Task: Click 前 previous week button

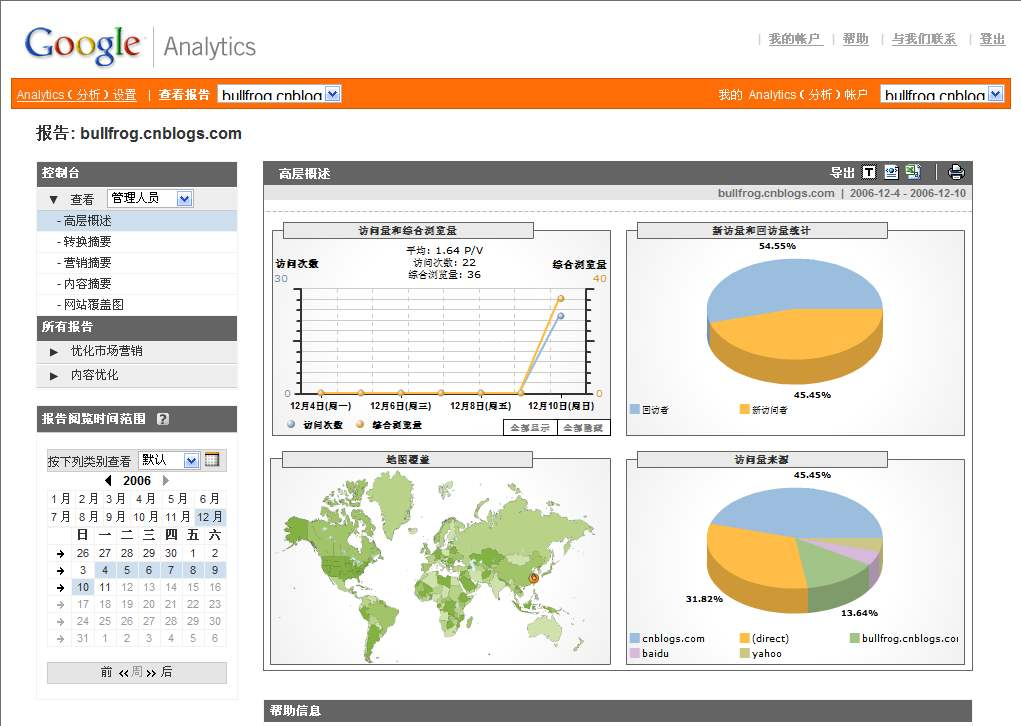Action: pyautogui.click(x=107, y=672)
